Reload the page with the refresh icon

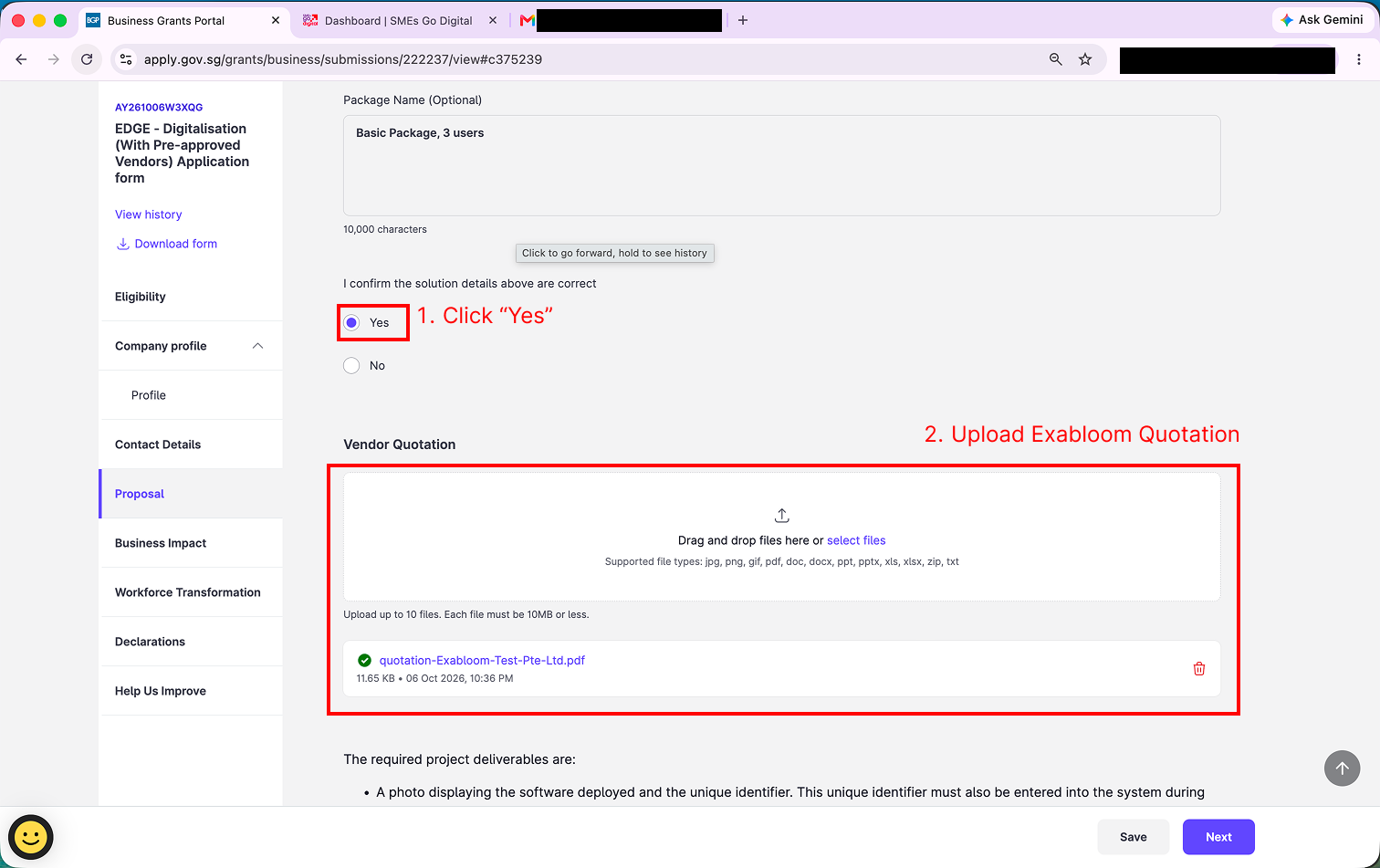tap(87, 59)
